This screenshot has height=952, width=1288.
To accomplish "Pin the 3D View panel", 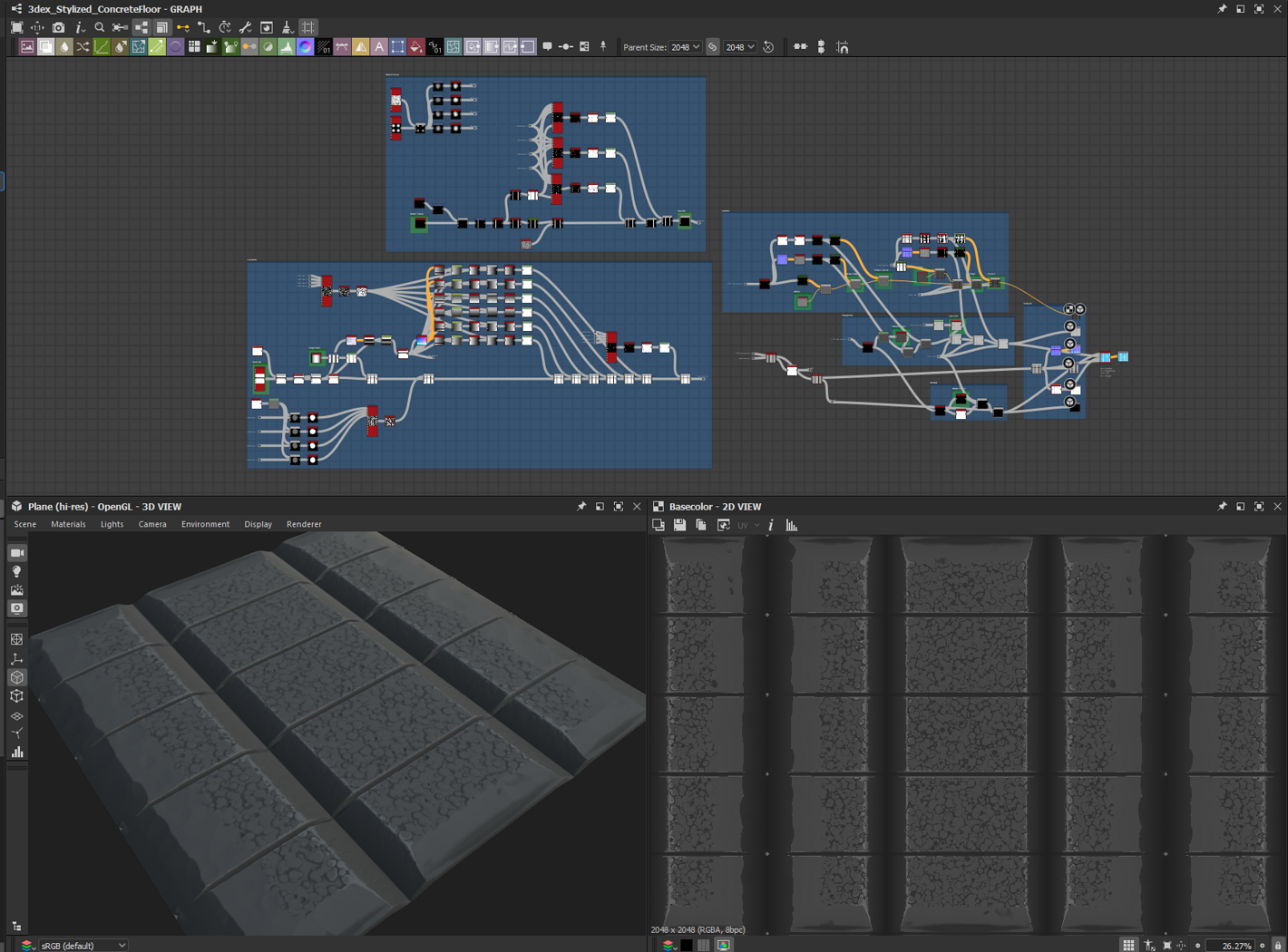I will [x=581, y=507].
